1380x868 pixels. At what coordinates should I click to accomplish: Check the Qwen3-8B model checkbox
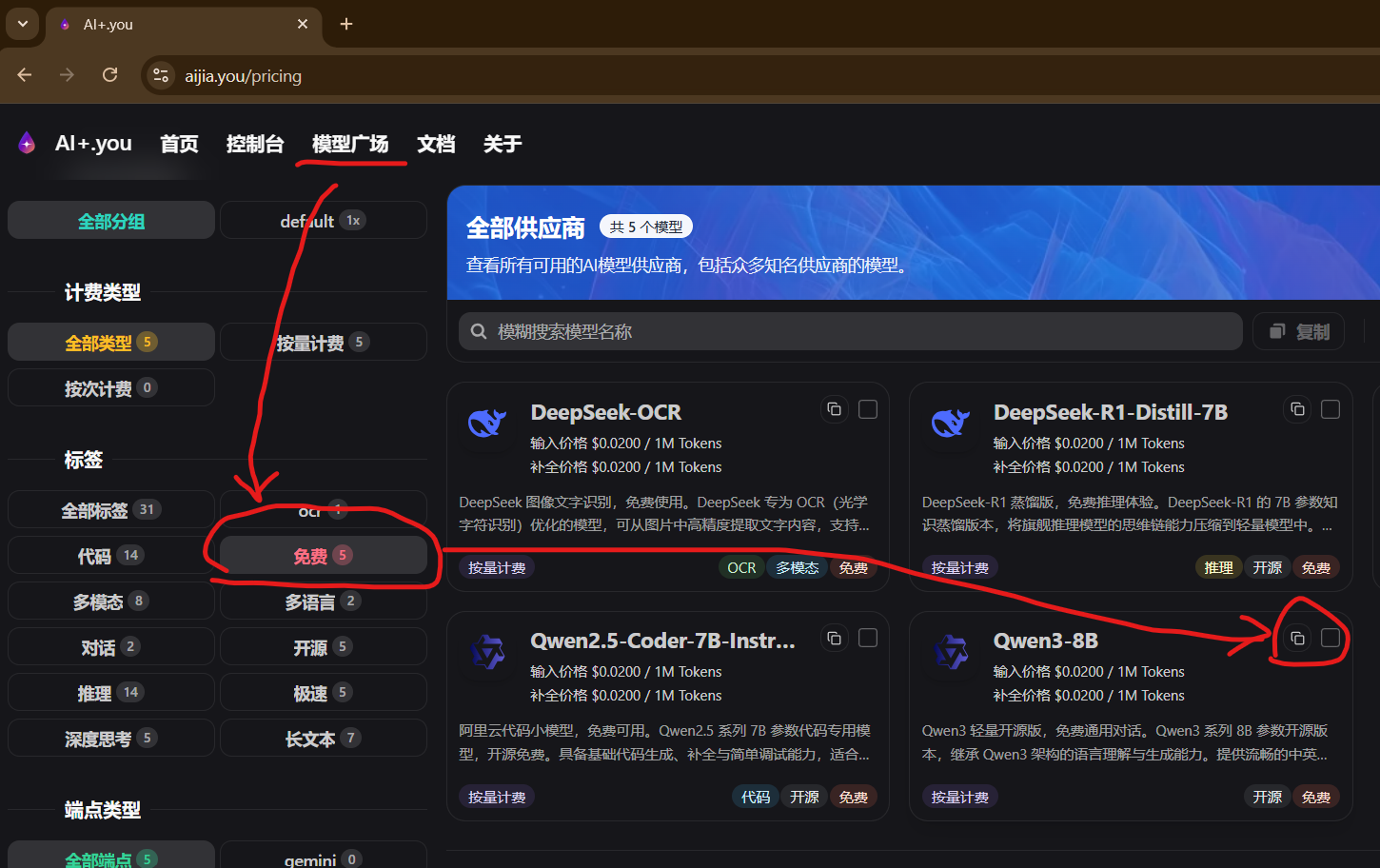1331,638
